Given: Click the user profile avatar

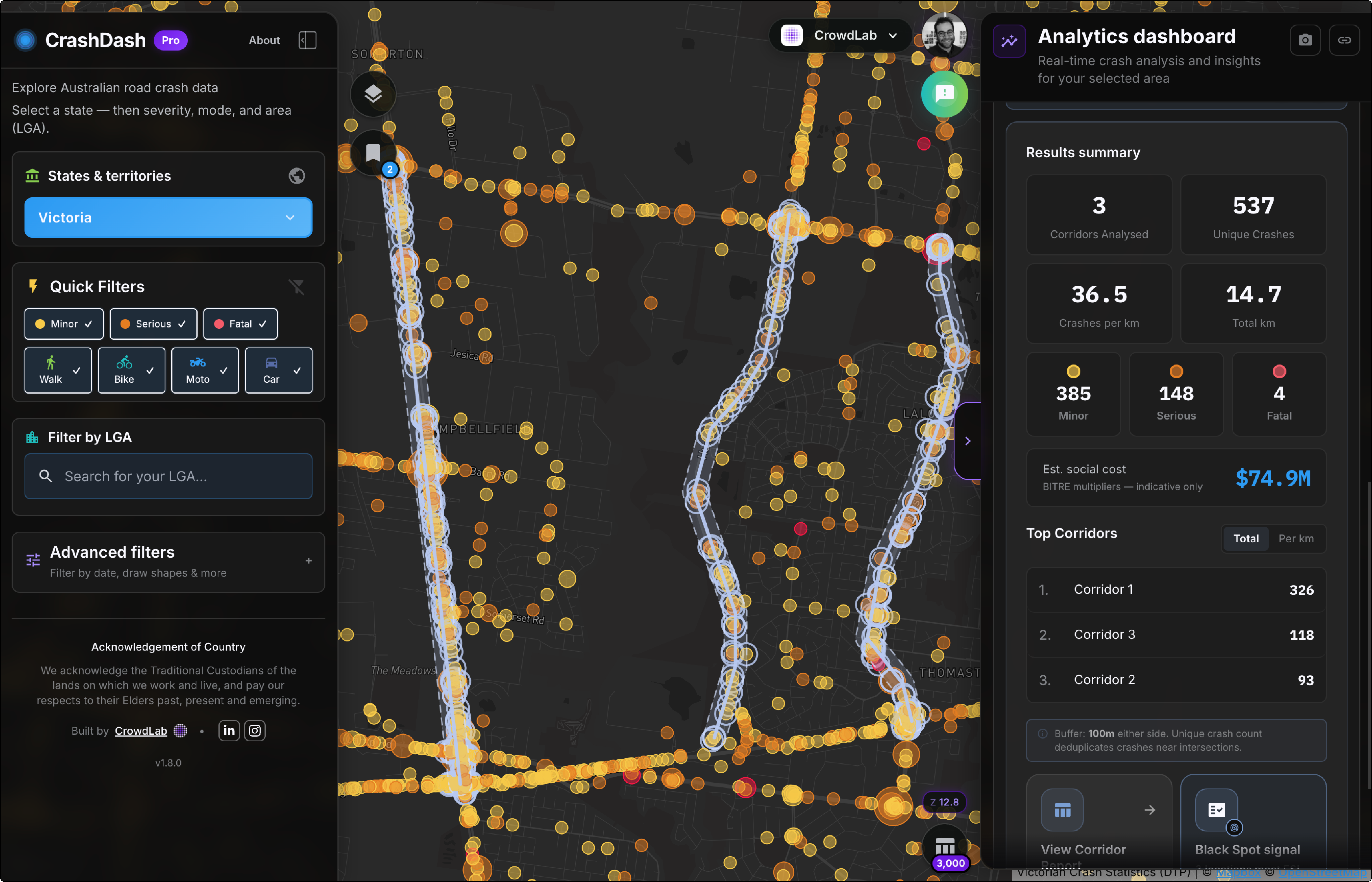Looking at the screenshot, I should point(944,34).
